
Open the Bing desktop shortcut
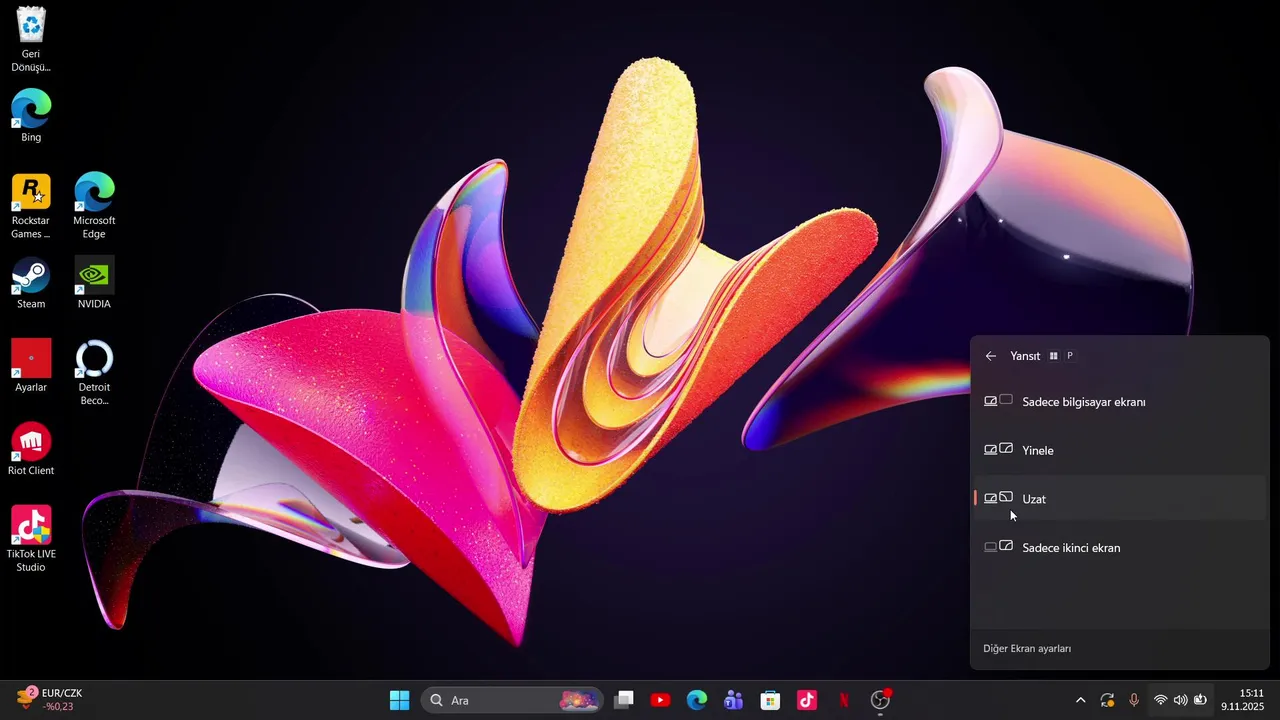pos(31,116)
